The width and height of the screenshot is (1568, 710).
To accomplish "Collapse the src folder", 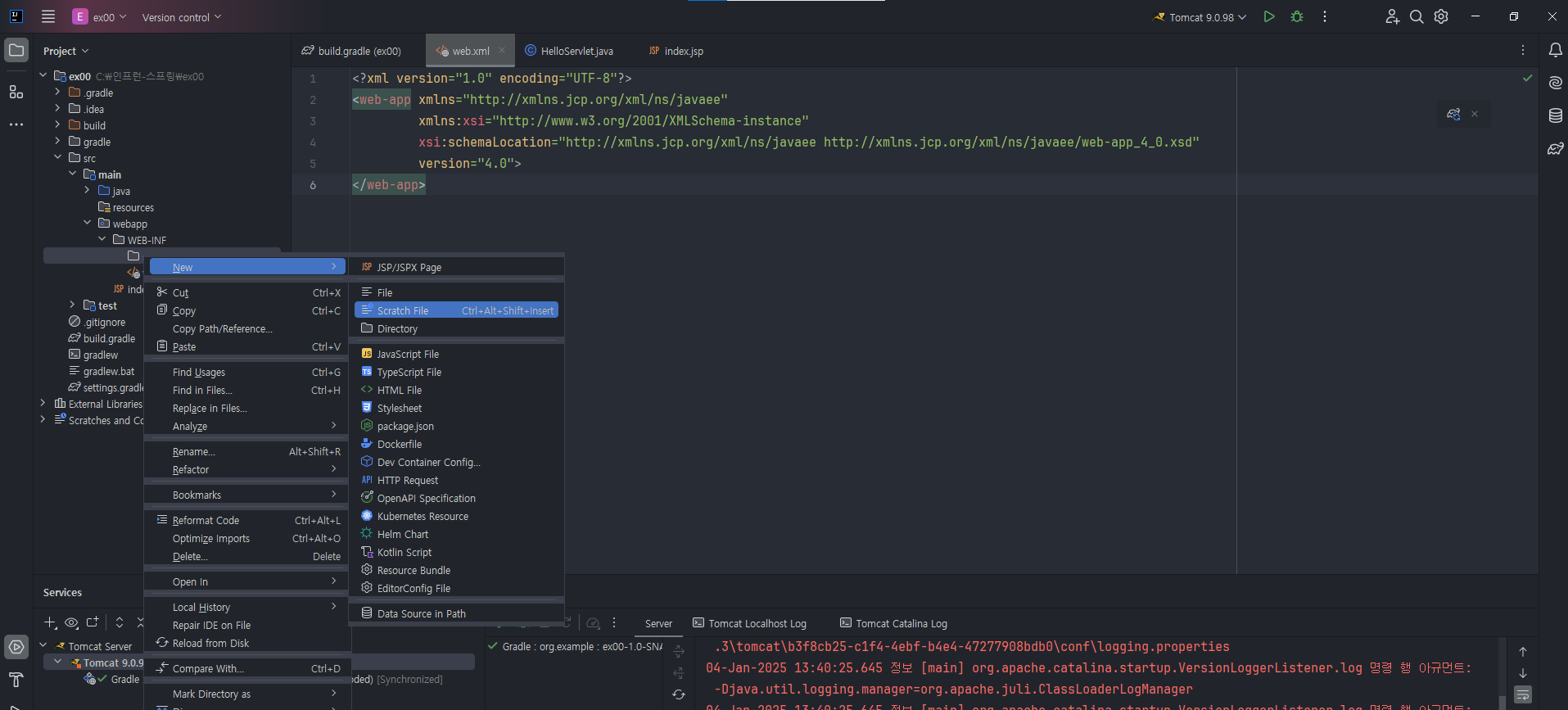I will tap(57, 157).
